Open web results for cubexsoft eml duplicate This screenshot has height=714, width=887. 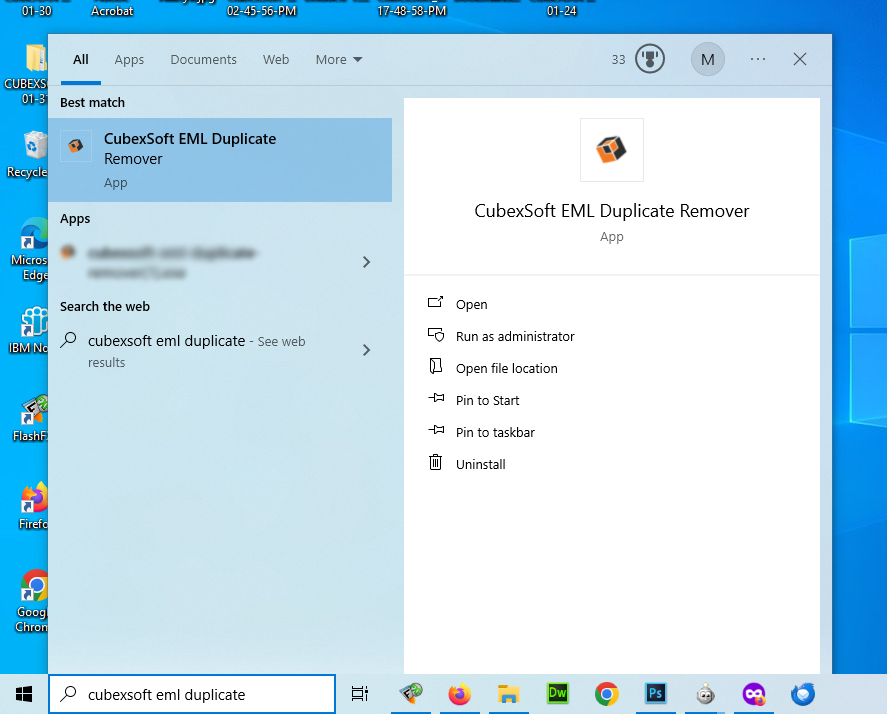(220, 351)
